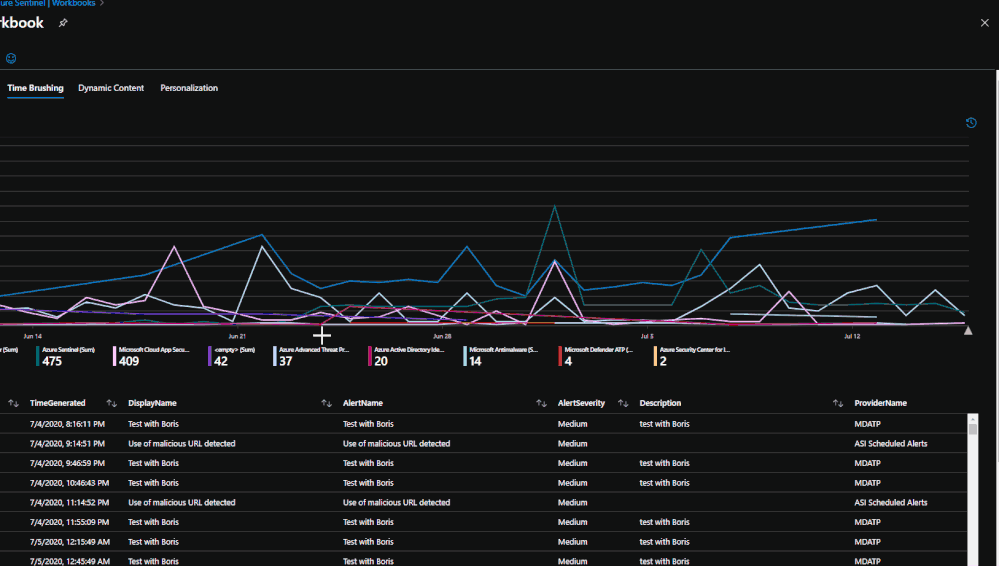The width and height of the screenshot is (999, 566).
Task: Click MDATP provider in the 8:16:11 PM row
Action: coord(867,424)
